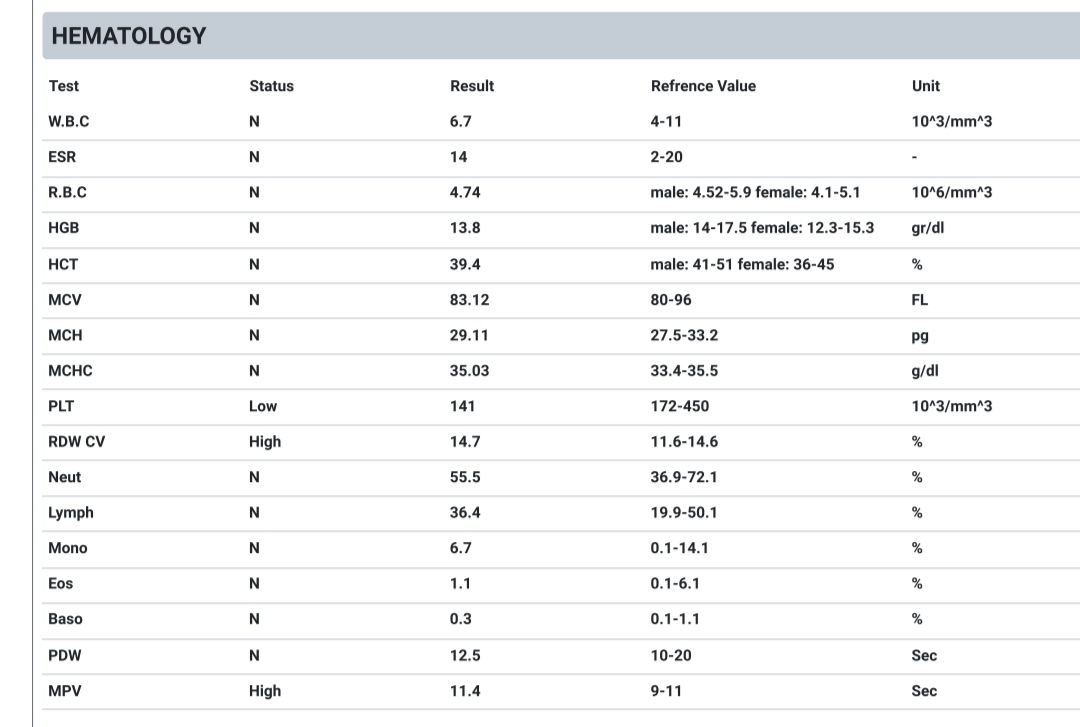Select the Test column header
The height and width of the screenshot is (727, 1080).
coord(63,86)
